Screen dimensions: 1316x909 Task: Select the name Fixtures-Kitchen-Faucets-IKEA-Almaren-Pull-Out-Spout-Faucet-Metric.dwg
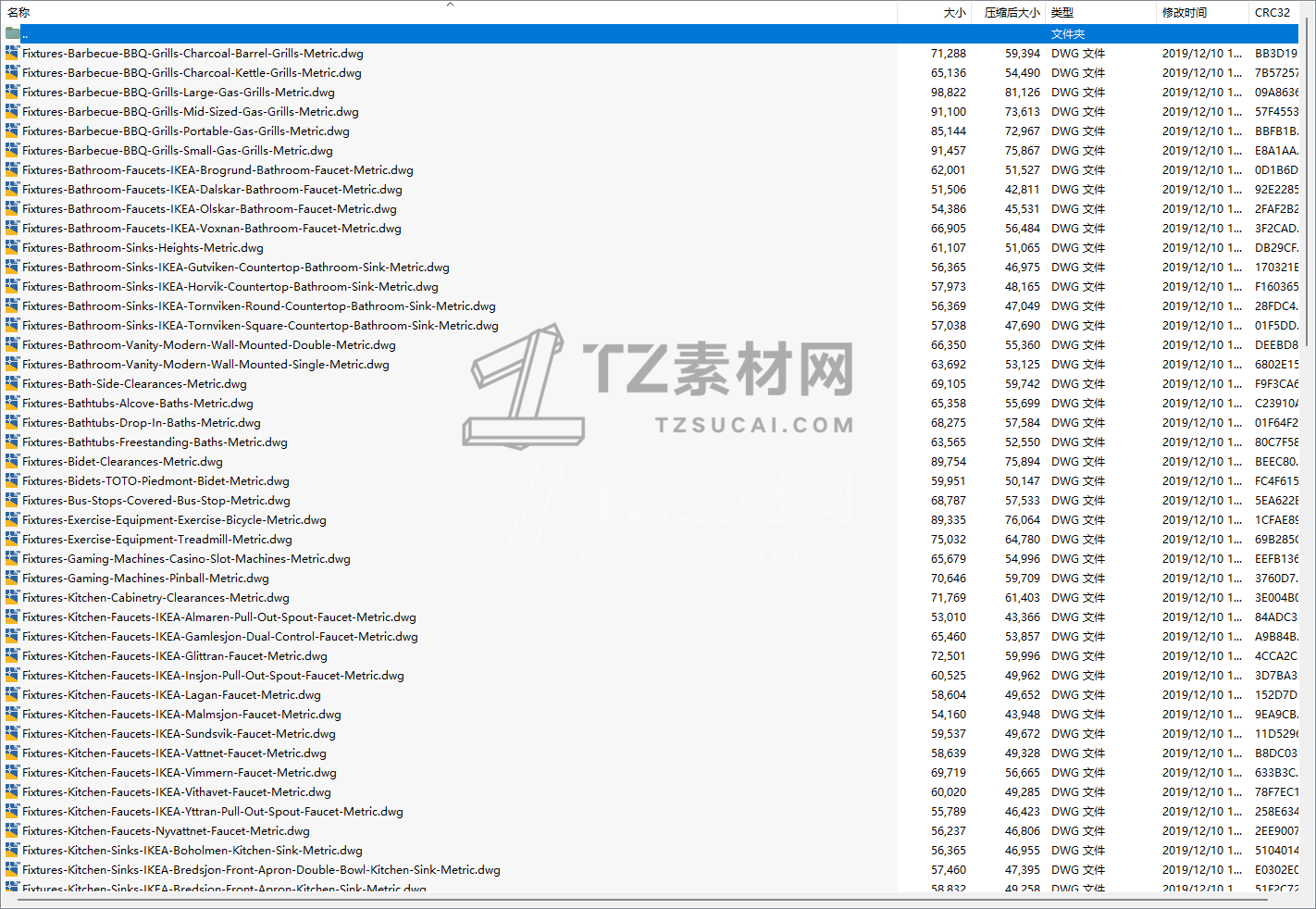[x=219, y=616]
